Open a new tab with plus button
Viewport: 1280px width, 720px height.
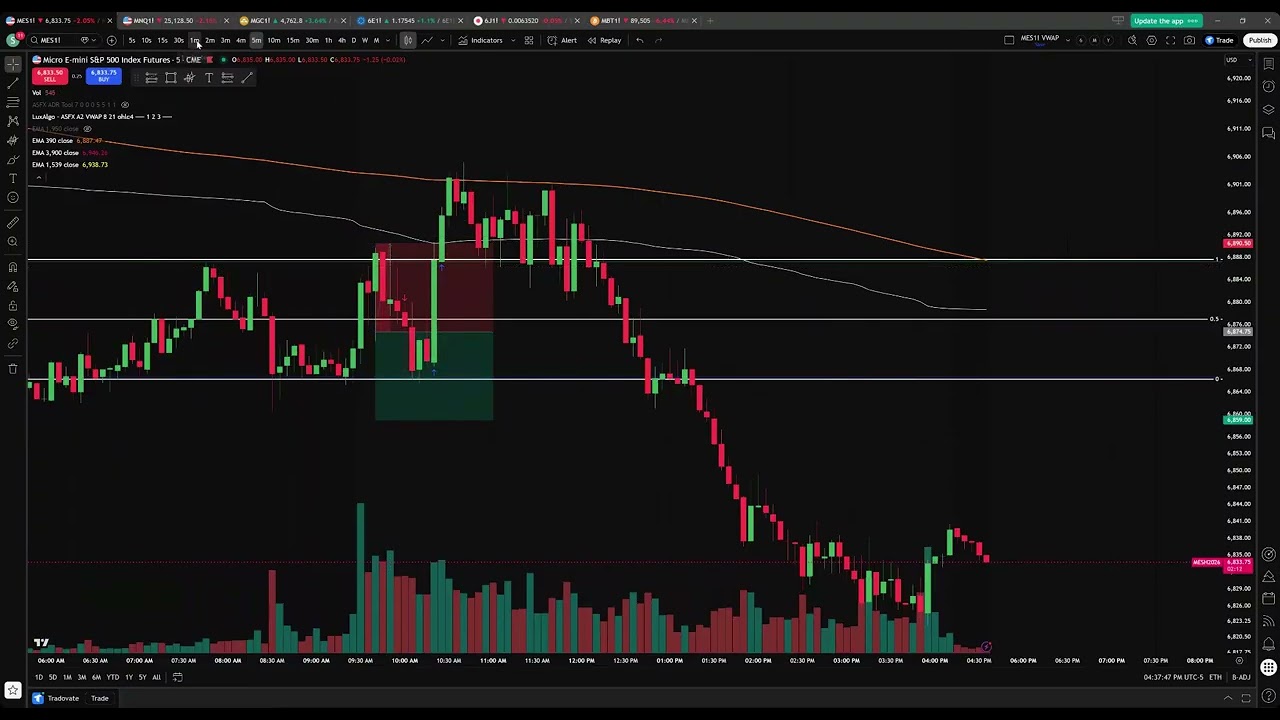pos(710,20)
